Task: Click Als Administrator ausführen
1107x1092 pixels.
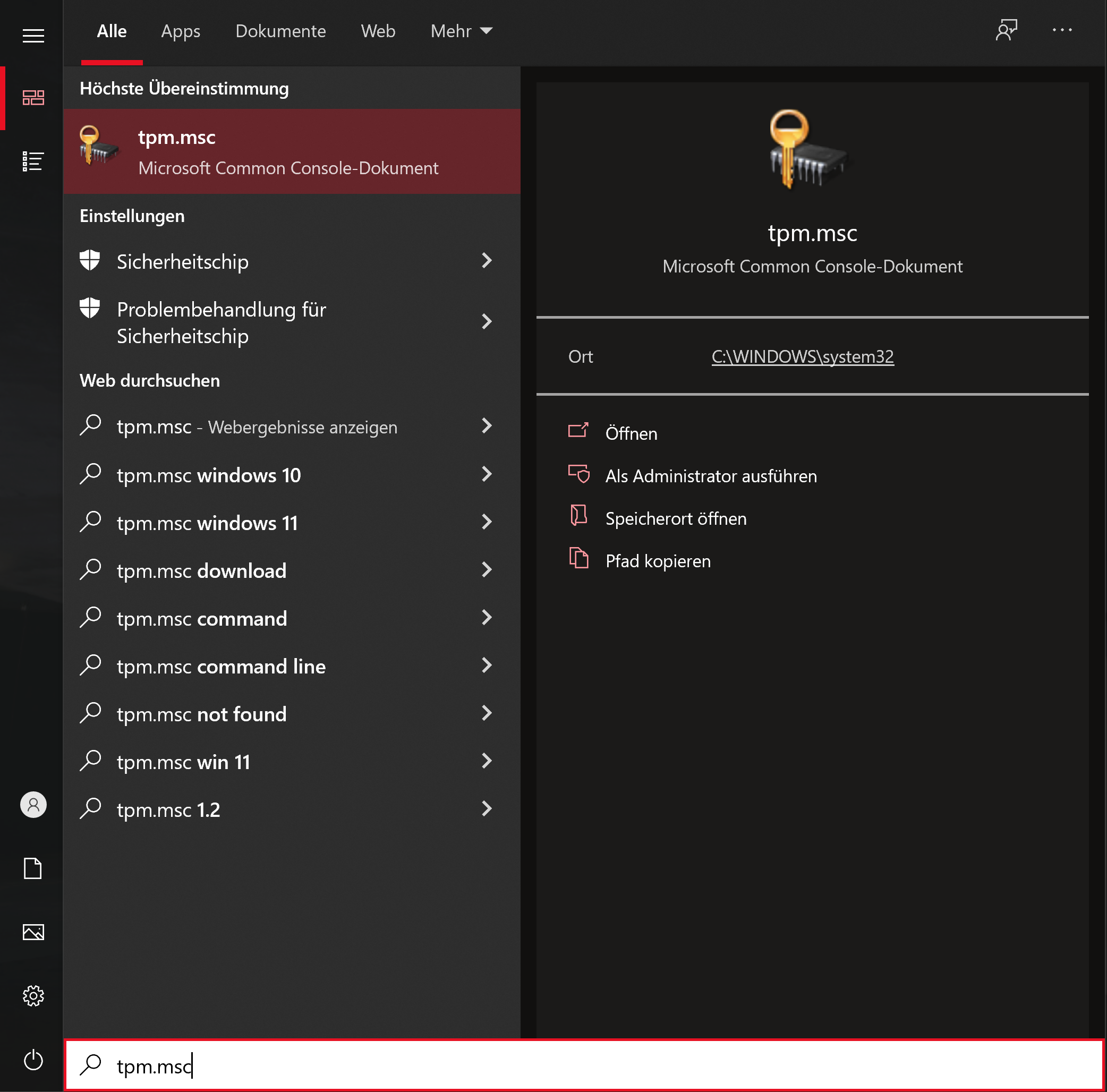Action: (711, 476)
